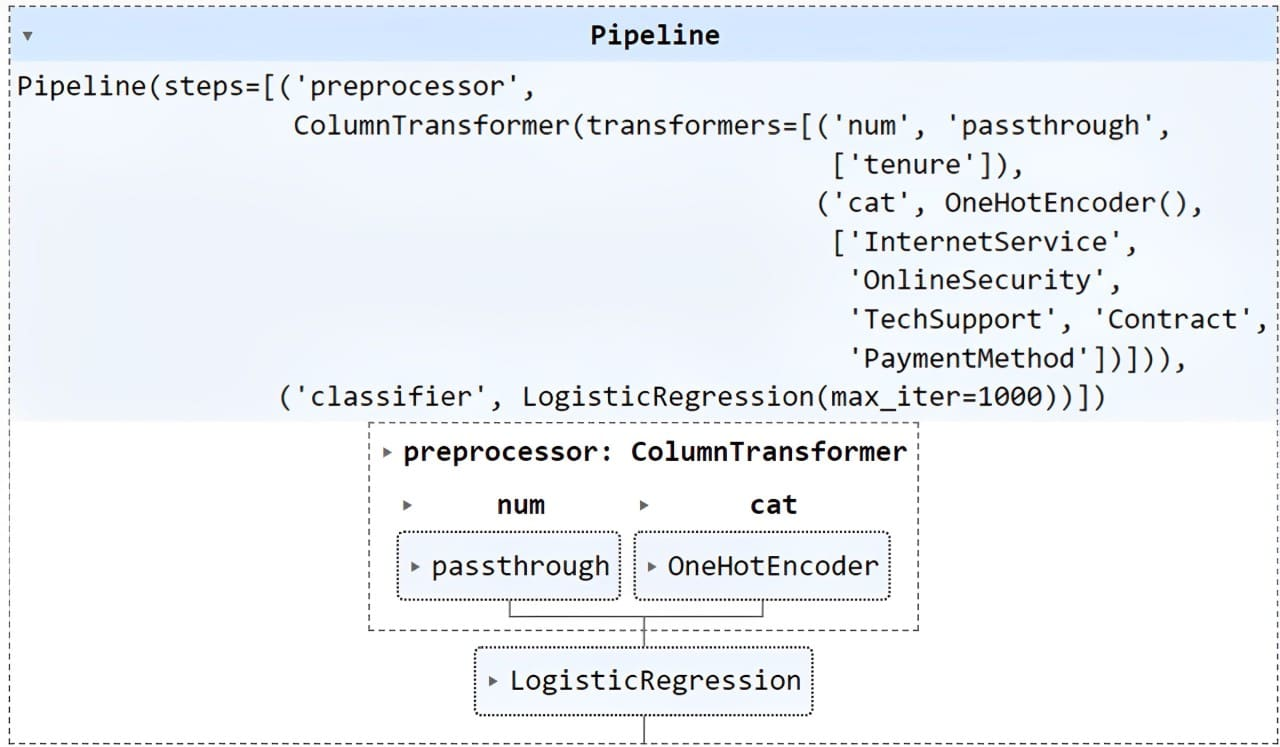Expand the preprocessor ColumnTransformer arrow

pos(387,453)
